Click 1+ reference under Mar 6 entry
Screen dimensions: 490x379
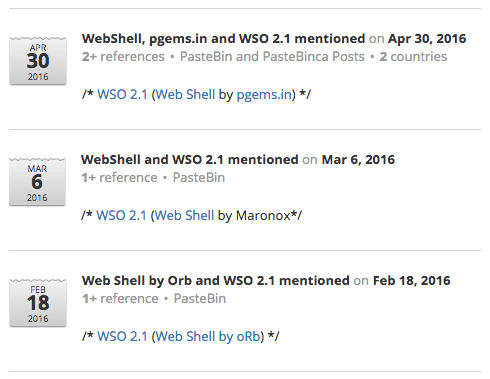(x=119, y=178)
